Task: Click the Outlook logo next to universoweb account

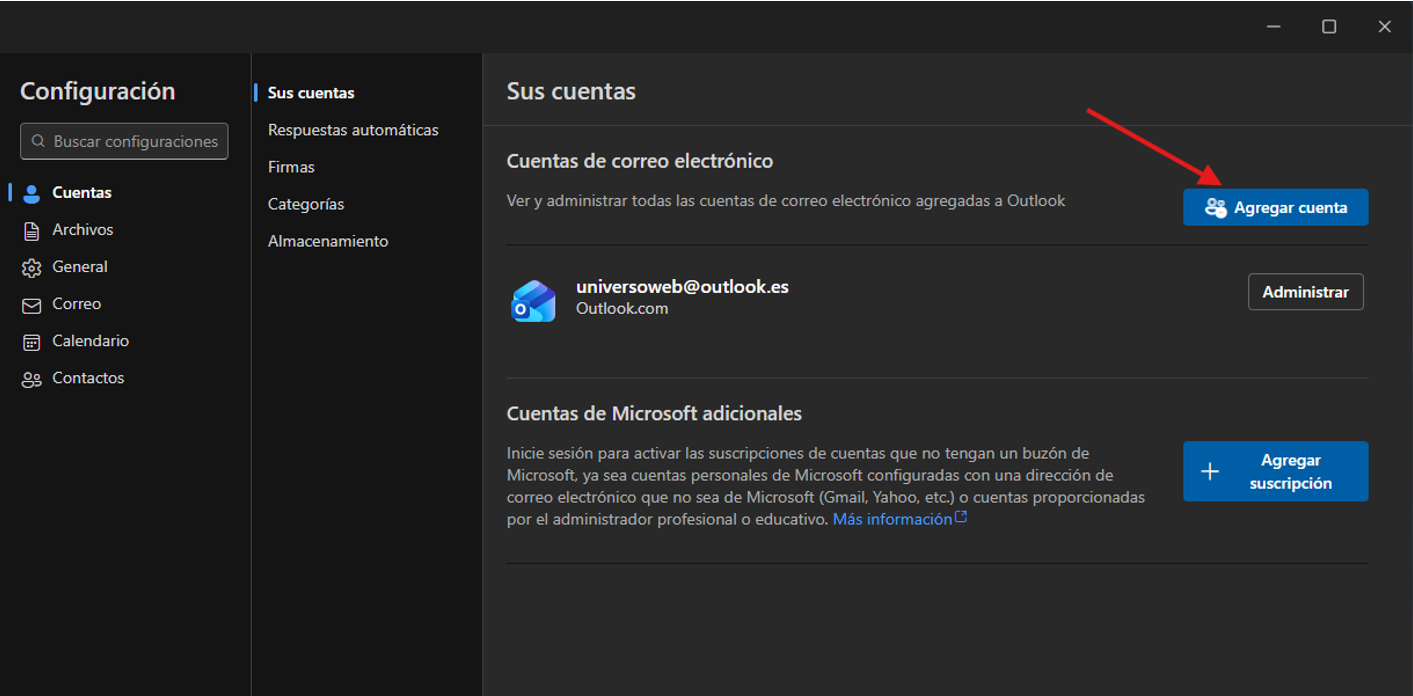Action: point(533,301)
